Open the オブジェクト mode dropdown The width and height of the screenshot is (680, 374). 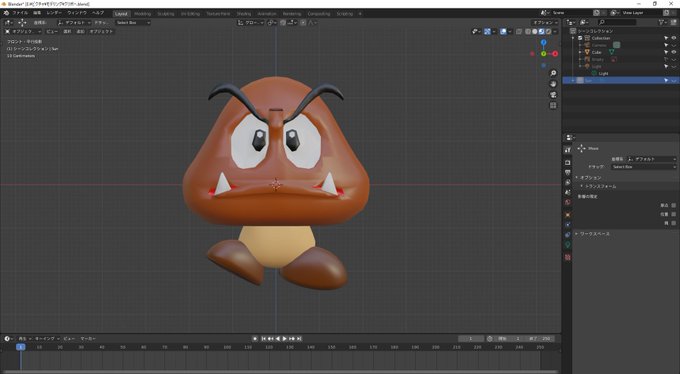[x=23, y=32]
